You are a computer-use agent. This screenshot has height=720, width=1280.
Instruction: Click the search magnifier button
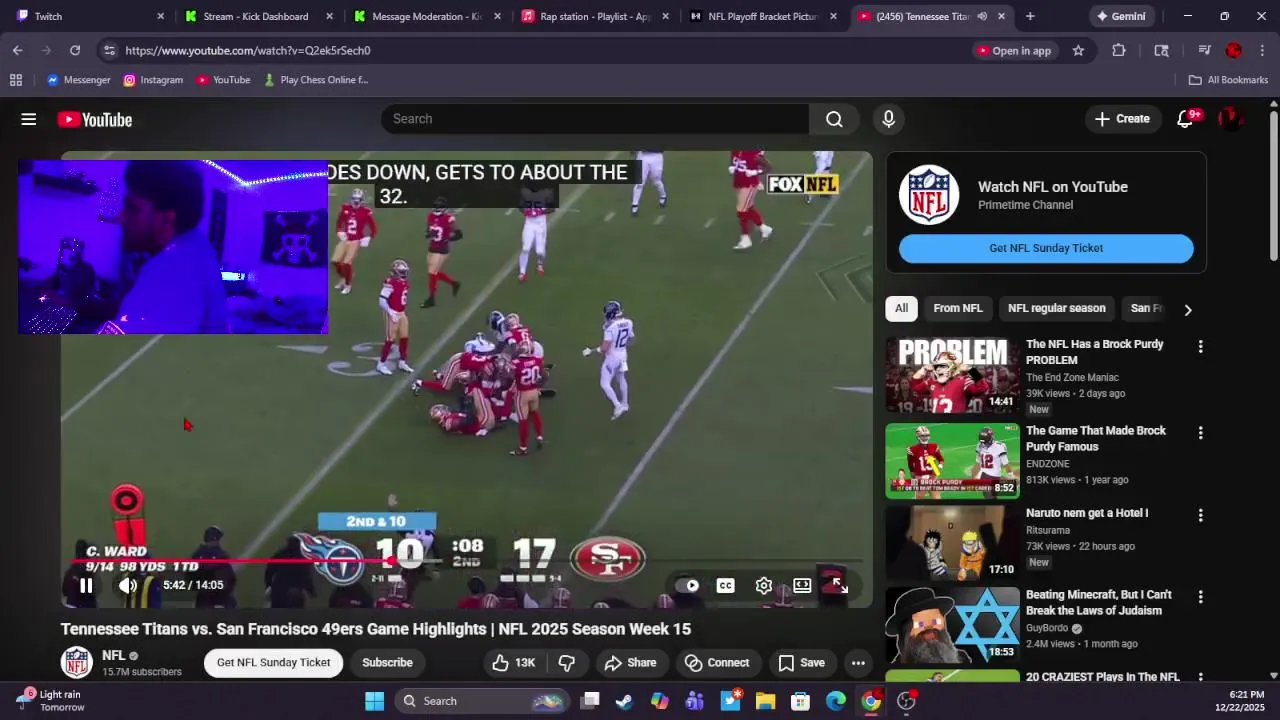pos(834,119)
